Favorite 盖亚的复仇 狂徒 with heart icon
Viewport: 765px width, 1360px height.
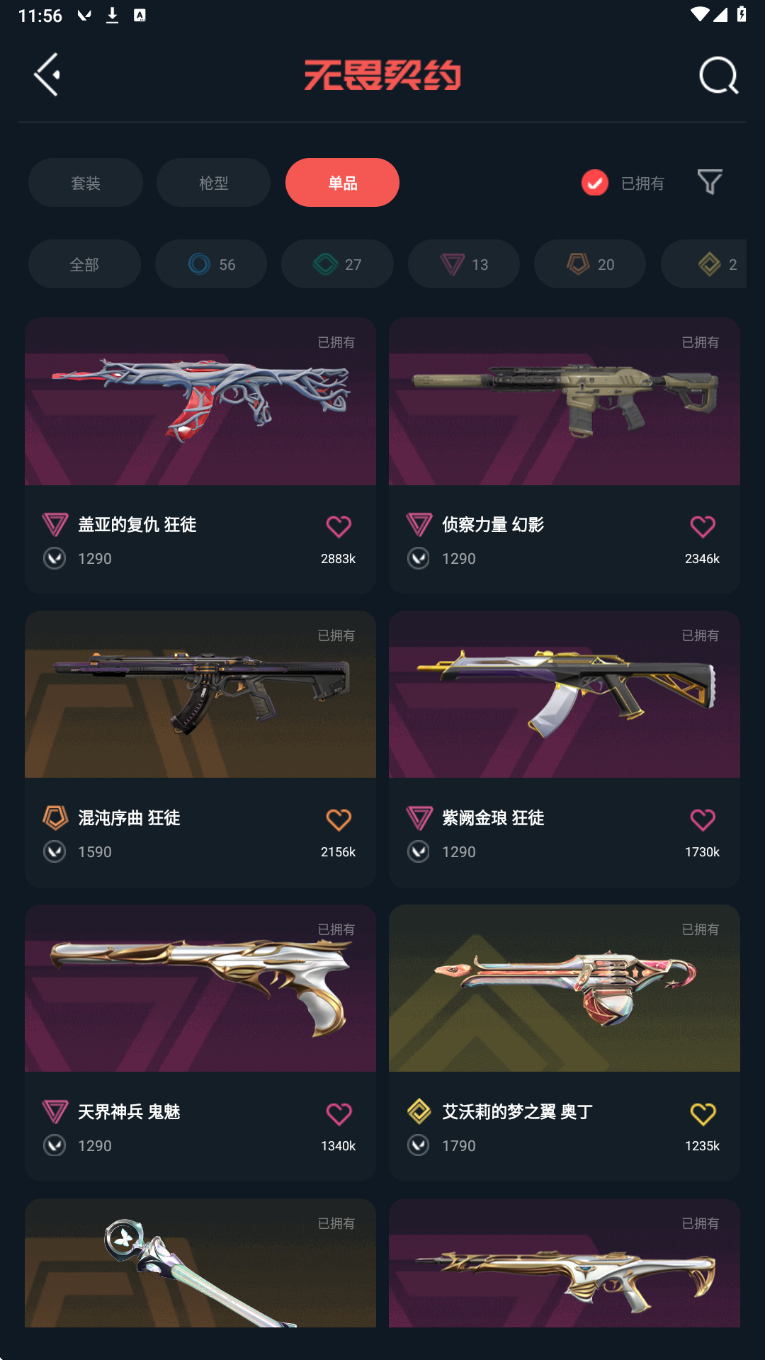[x=339, y=526]
